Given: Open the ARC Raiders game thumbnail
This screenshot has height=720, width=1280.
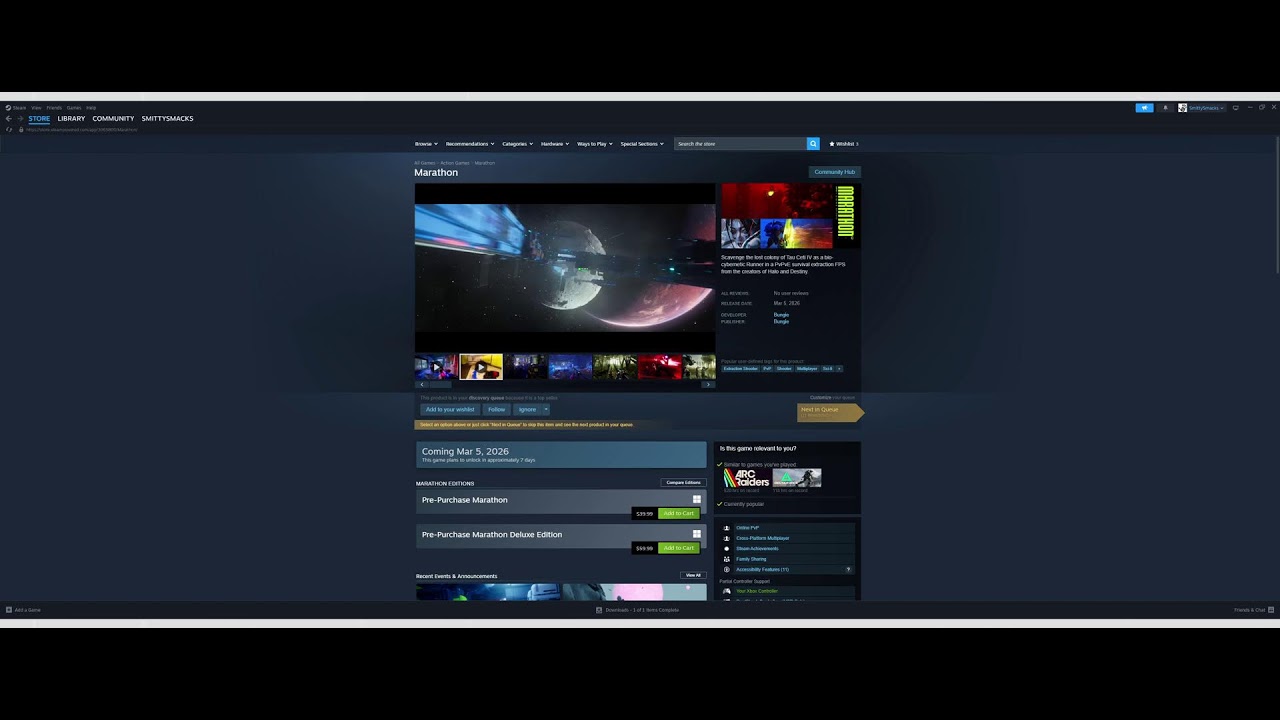Looking at the screenshot, I should pyautogui.click(x=746, y=478).
